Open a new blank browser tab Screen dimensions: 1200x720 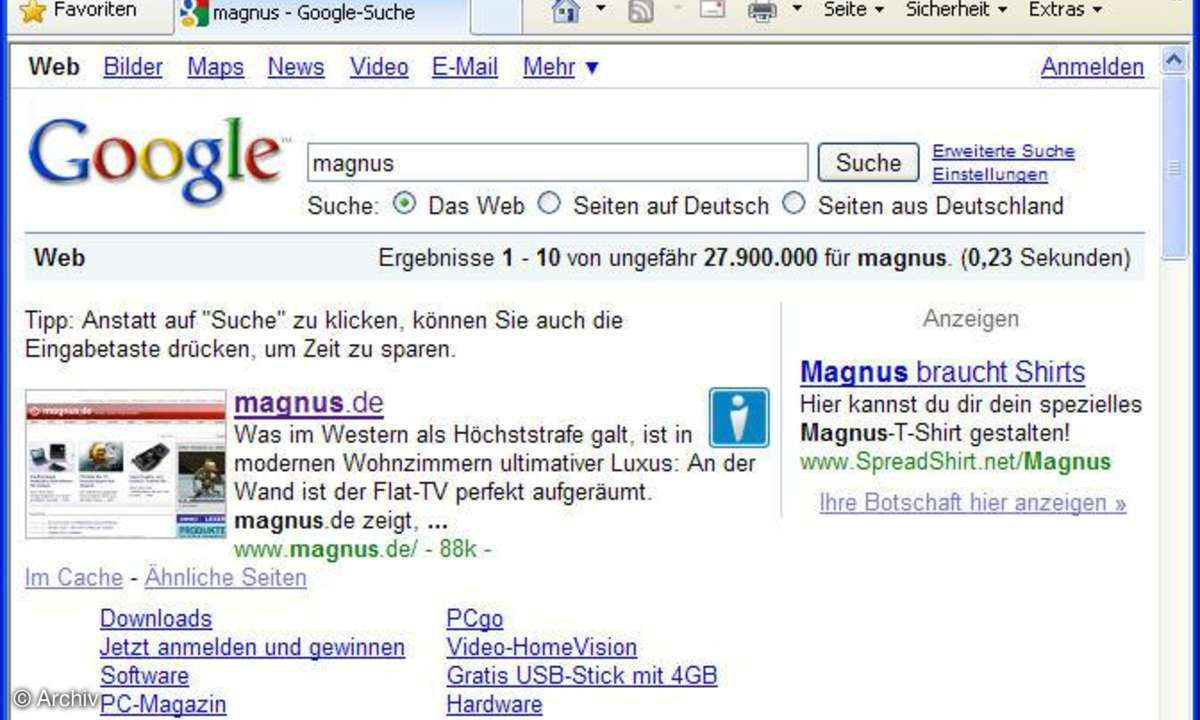495,15
